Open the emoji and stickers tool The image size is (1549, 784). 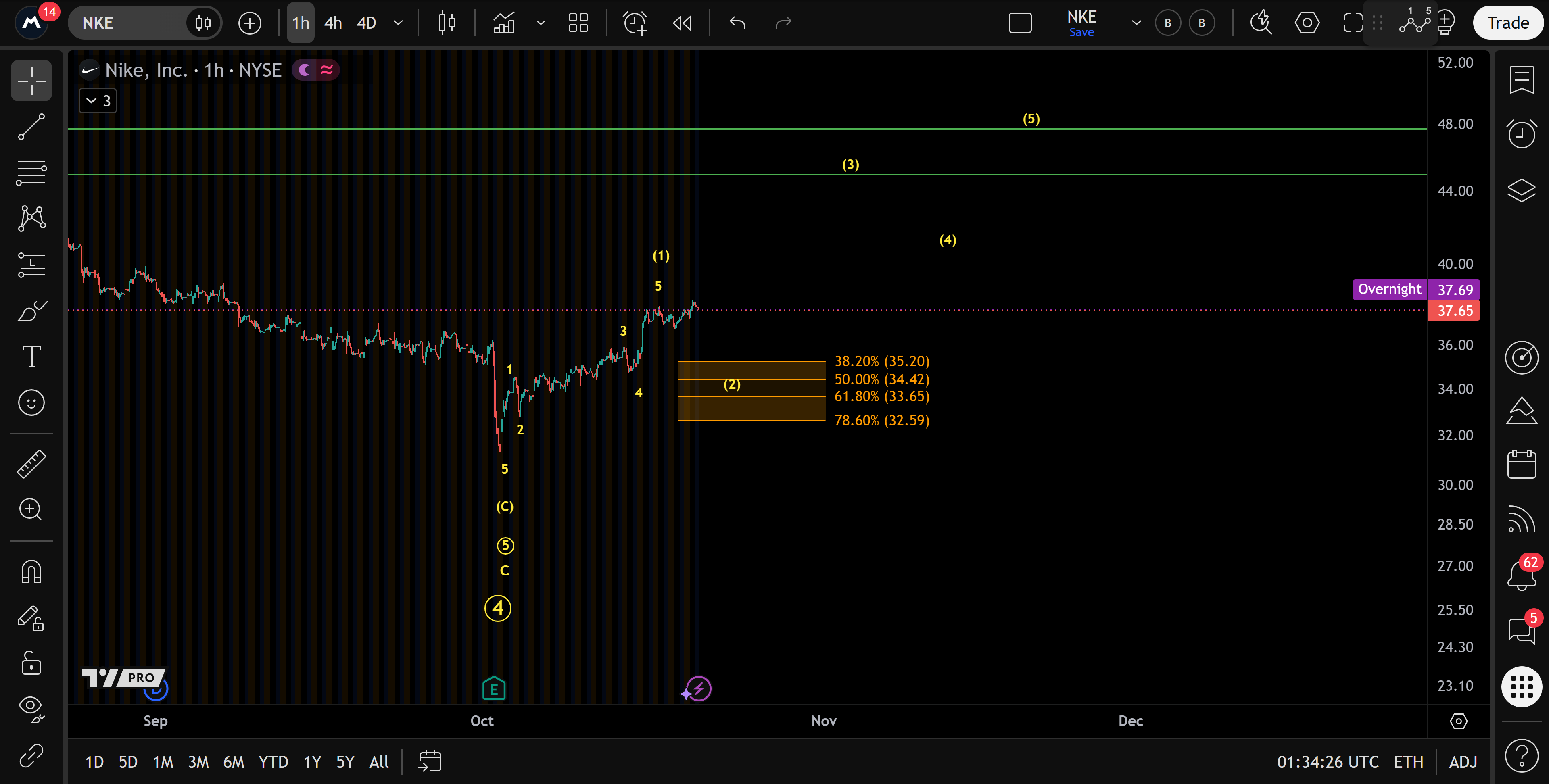[31, 402]
